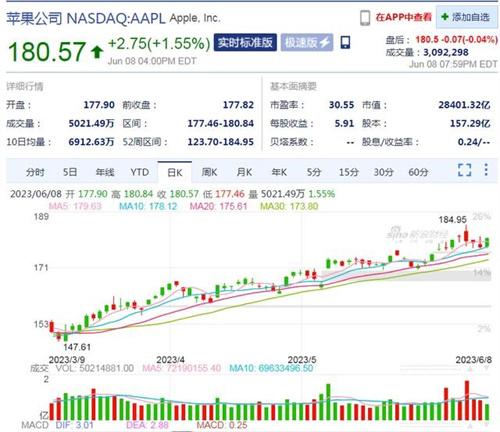Click the fullscreen chart expand icon
500x432 pixels.
[x=464, y=170]
